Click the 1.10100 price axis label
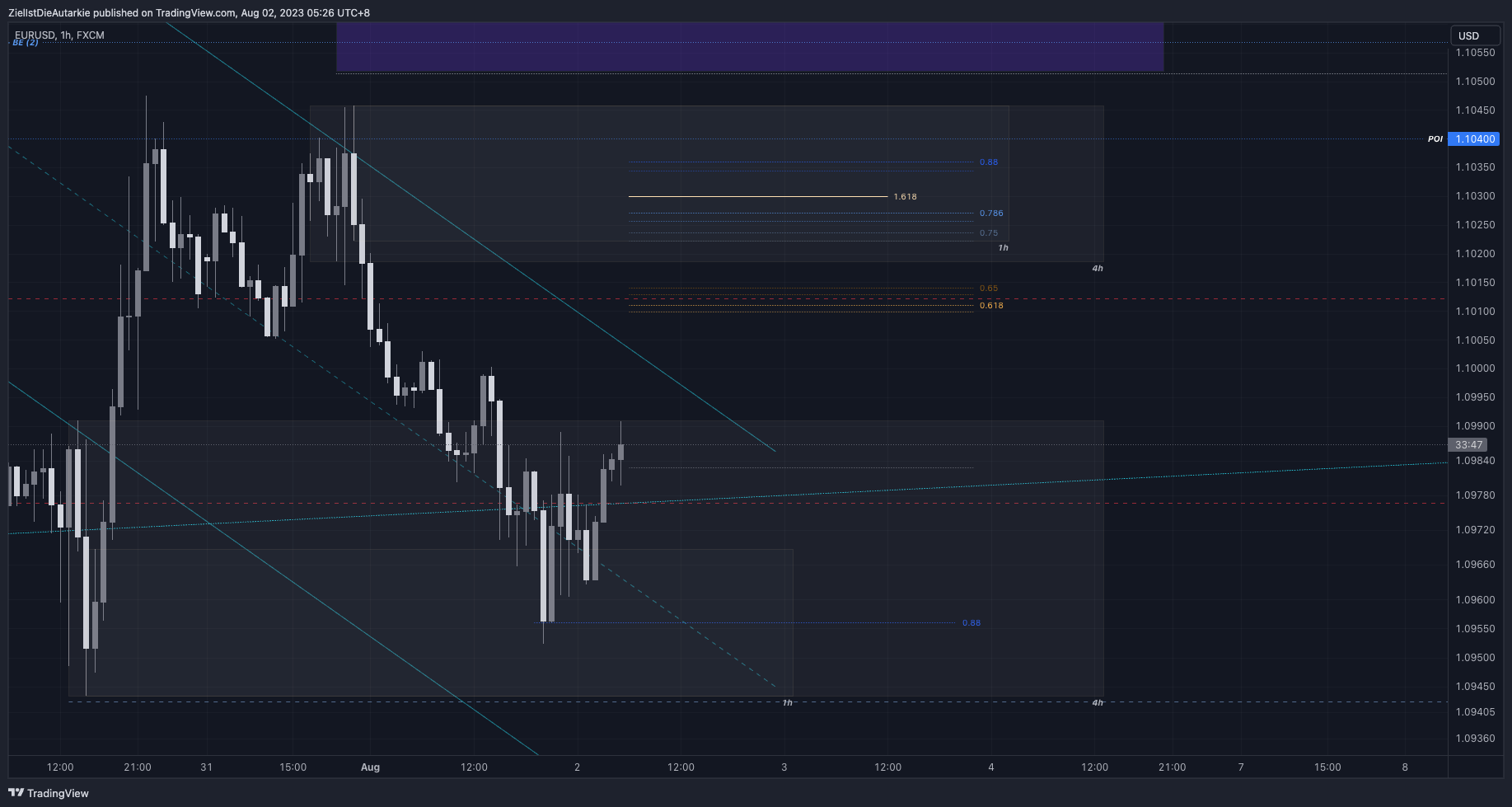Image resolution: width=1512 pixels, height=807 pixels. 1475,312
